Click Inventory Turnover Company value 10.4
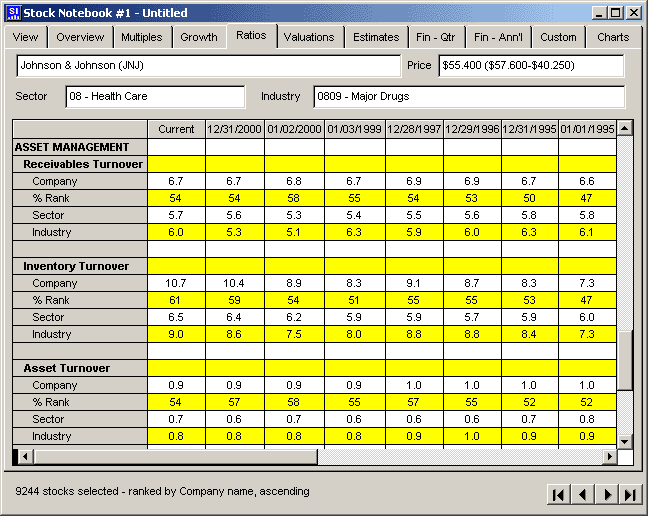Image resolution: width=648 pixels, height=516 pixels. 234,283
